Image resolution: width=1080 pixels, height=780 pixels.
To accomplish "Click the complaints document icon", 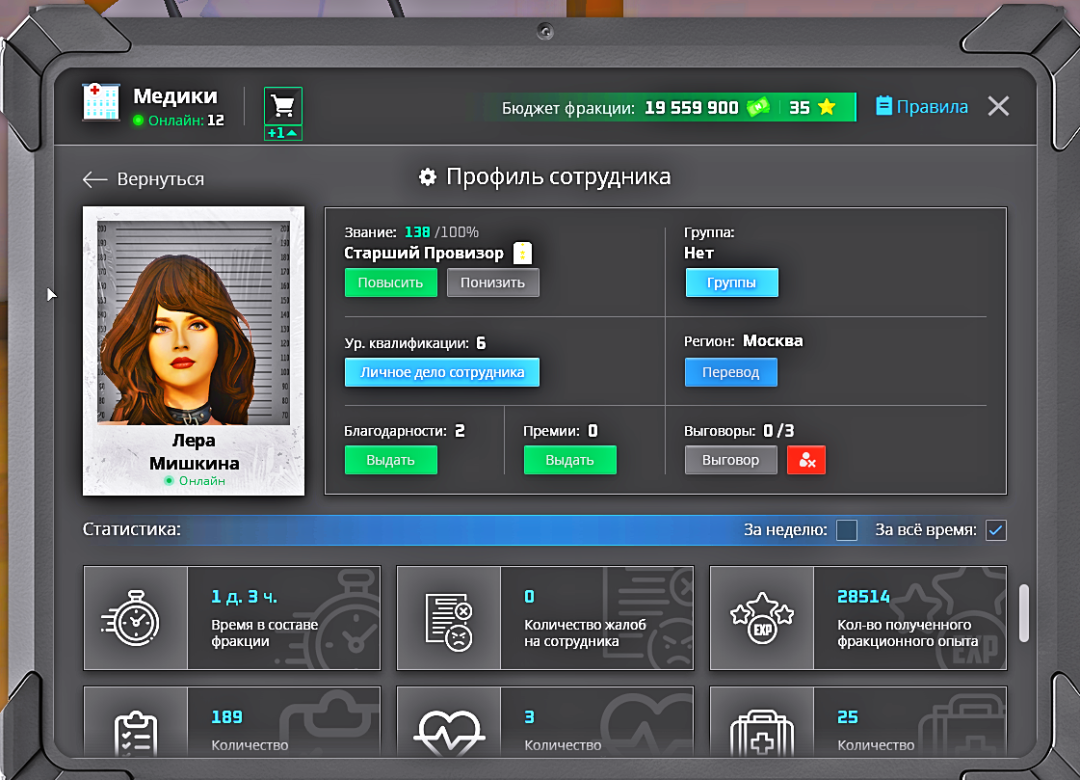I will click(x=448, y=618).
